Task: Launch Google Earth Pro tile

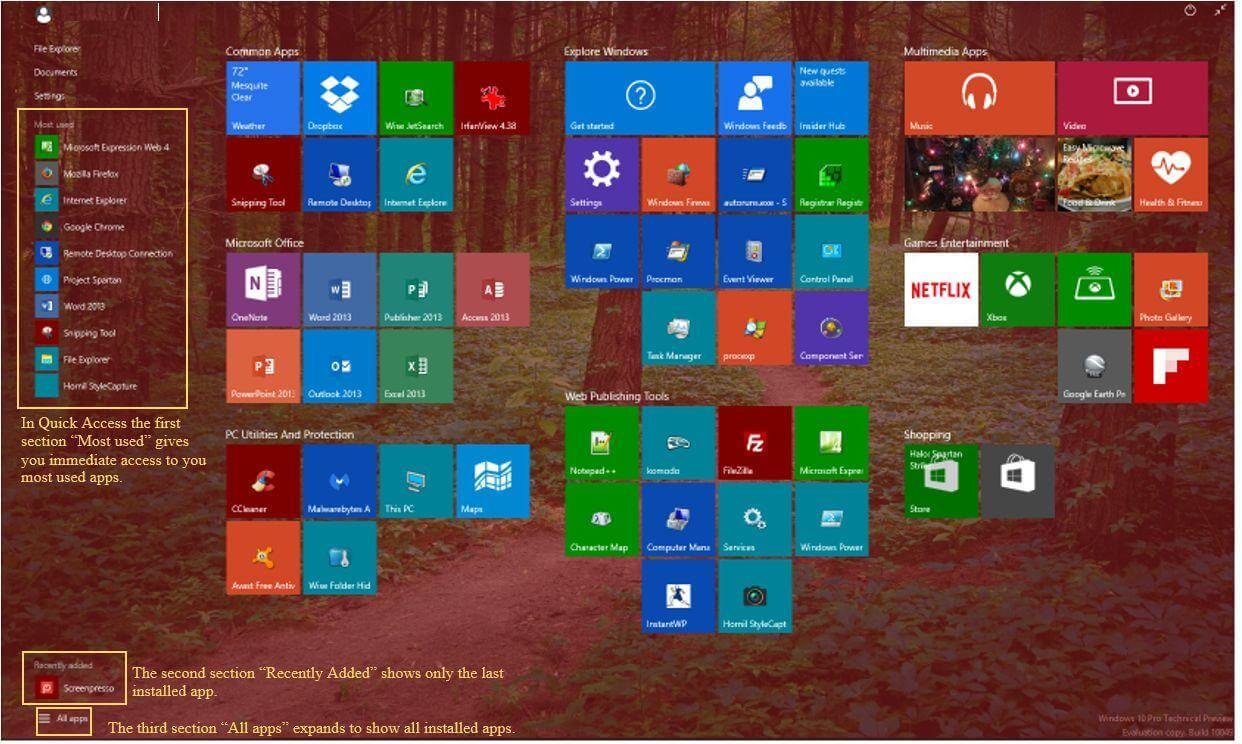Action: coord(1094,366)
